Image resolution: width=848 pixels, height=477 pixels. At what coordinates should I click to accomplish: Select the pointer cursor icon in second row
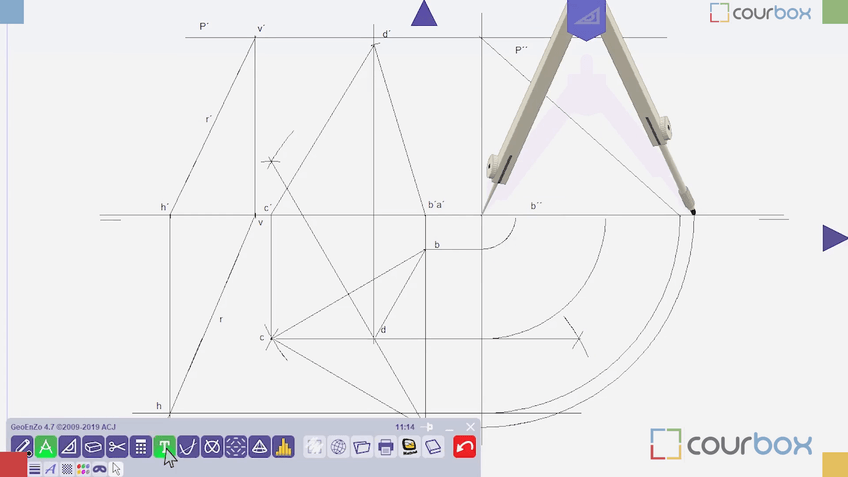pos(116,468)
